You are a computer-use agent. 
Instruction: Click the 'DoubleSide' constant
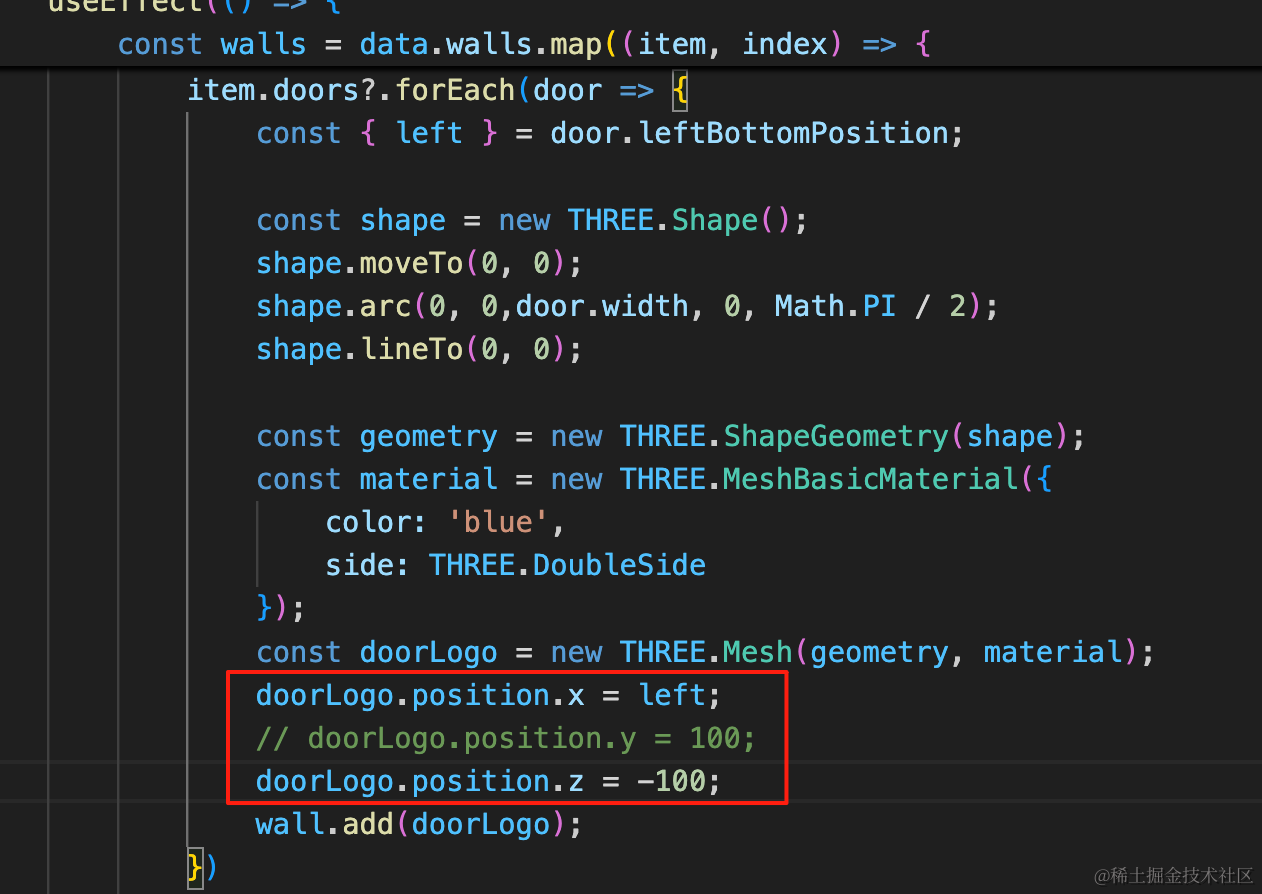pos(619,565)
